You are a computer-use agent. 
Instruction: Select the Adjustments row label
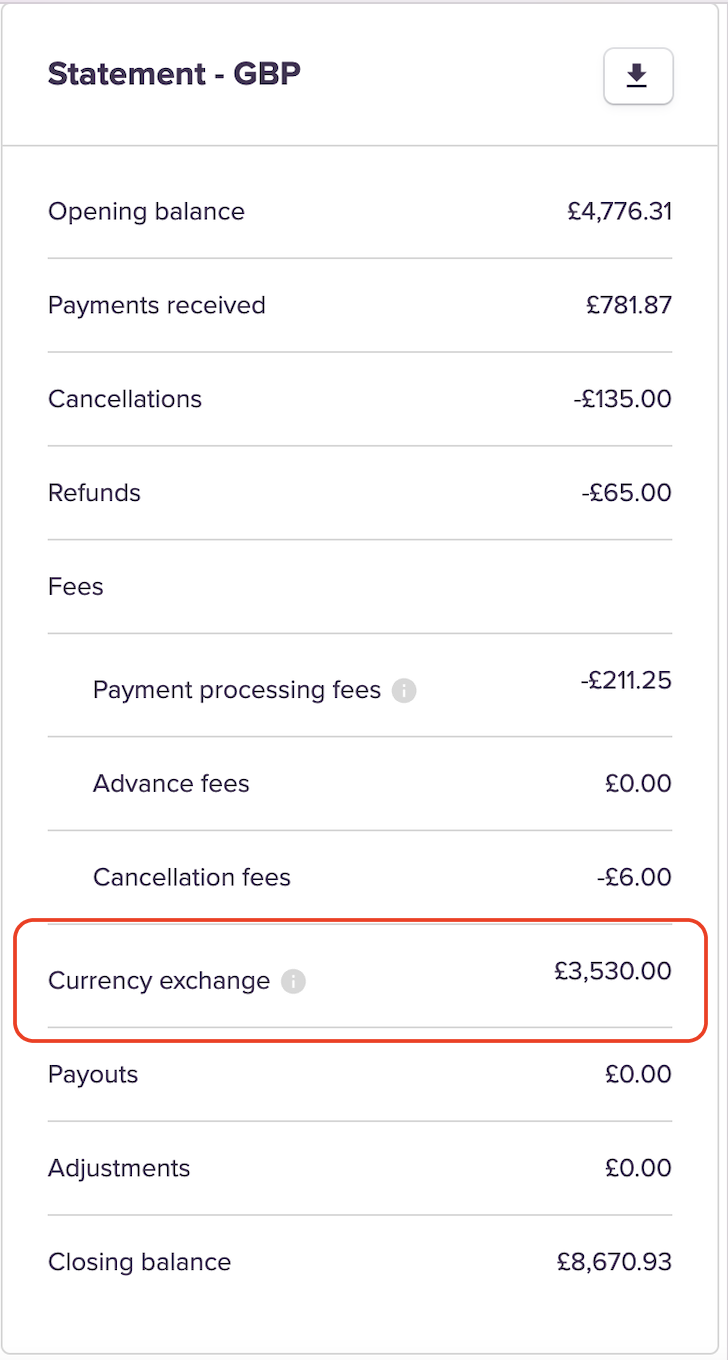119,1168
